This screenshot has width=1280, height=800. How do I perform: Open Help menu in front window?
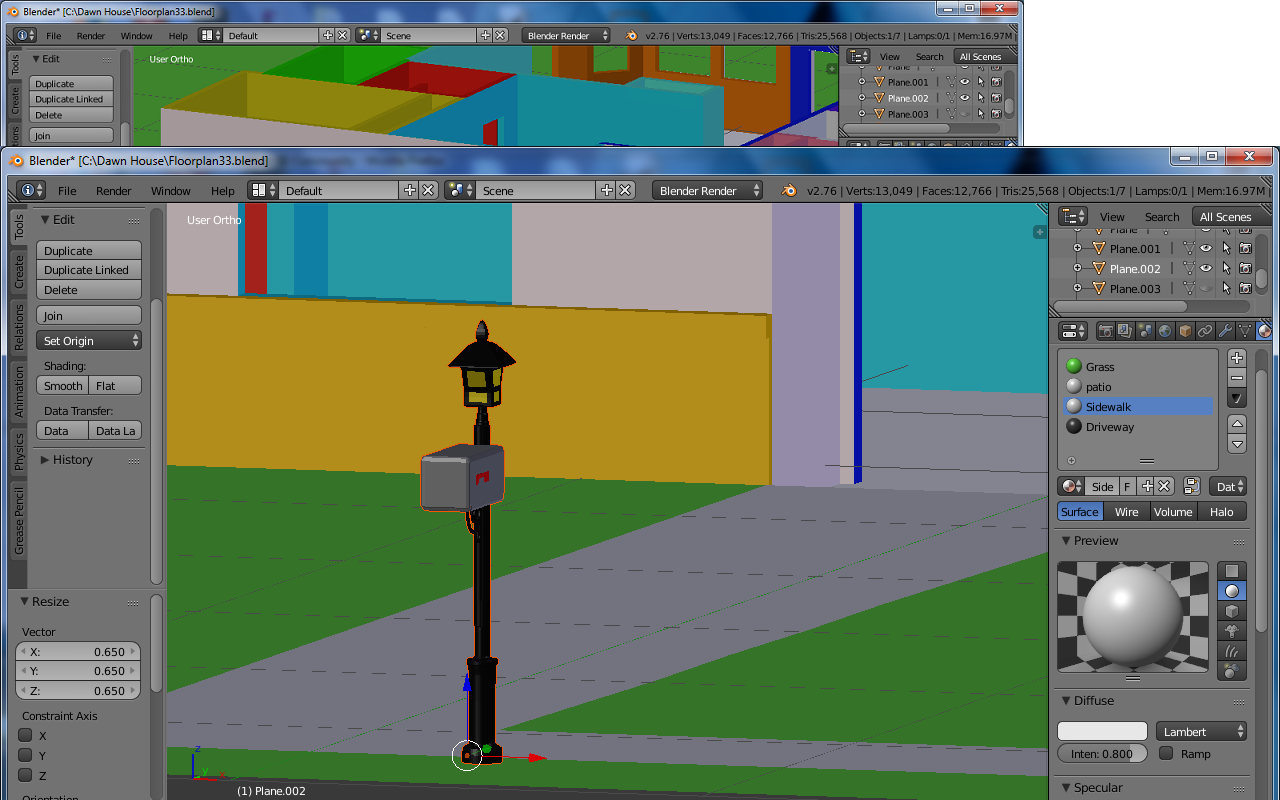pos(223,190)
